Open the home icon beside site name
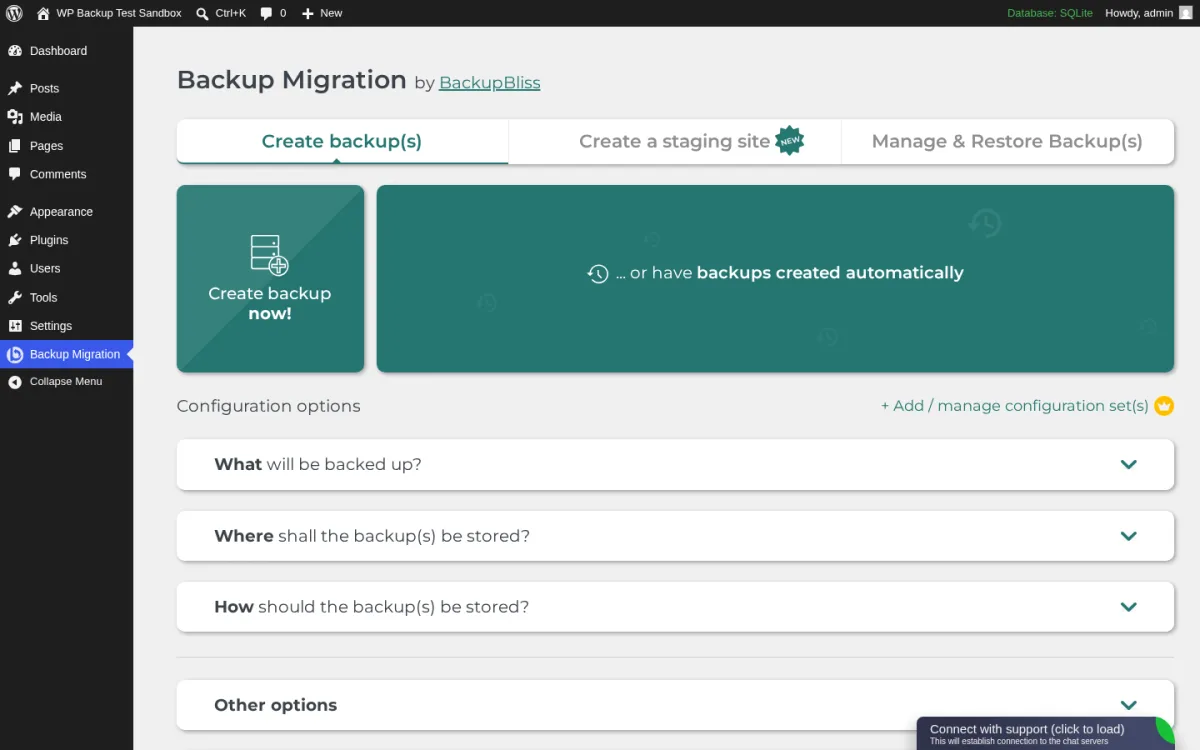Screen dimensions: 1200x750 [x=43, y=13]
